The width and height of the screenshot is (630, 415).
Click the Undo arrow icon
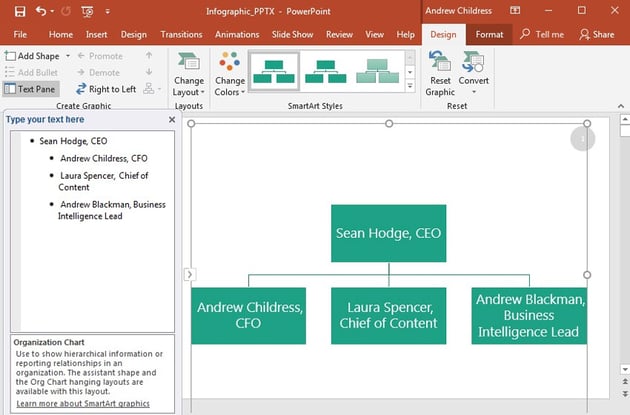(41, 10)
